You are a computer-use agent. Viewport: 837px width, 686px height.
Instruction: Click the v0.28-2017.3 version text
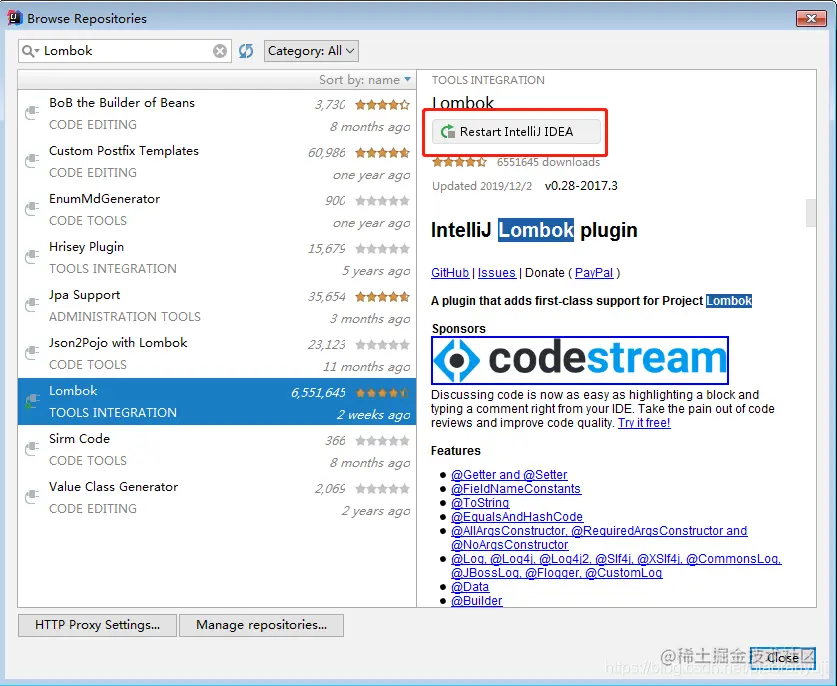[581, 186]
